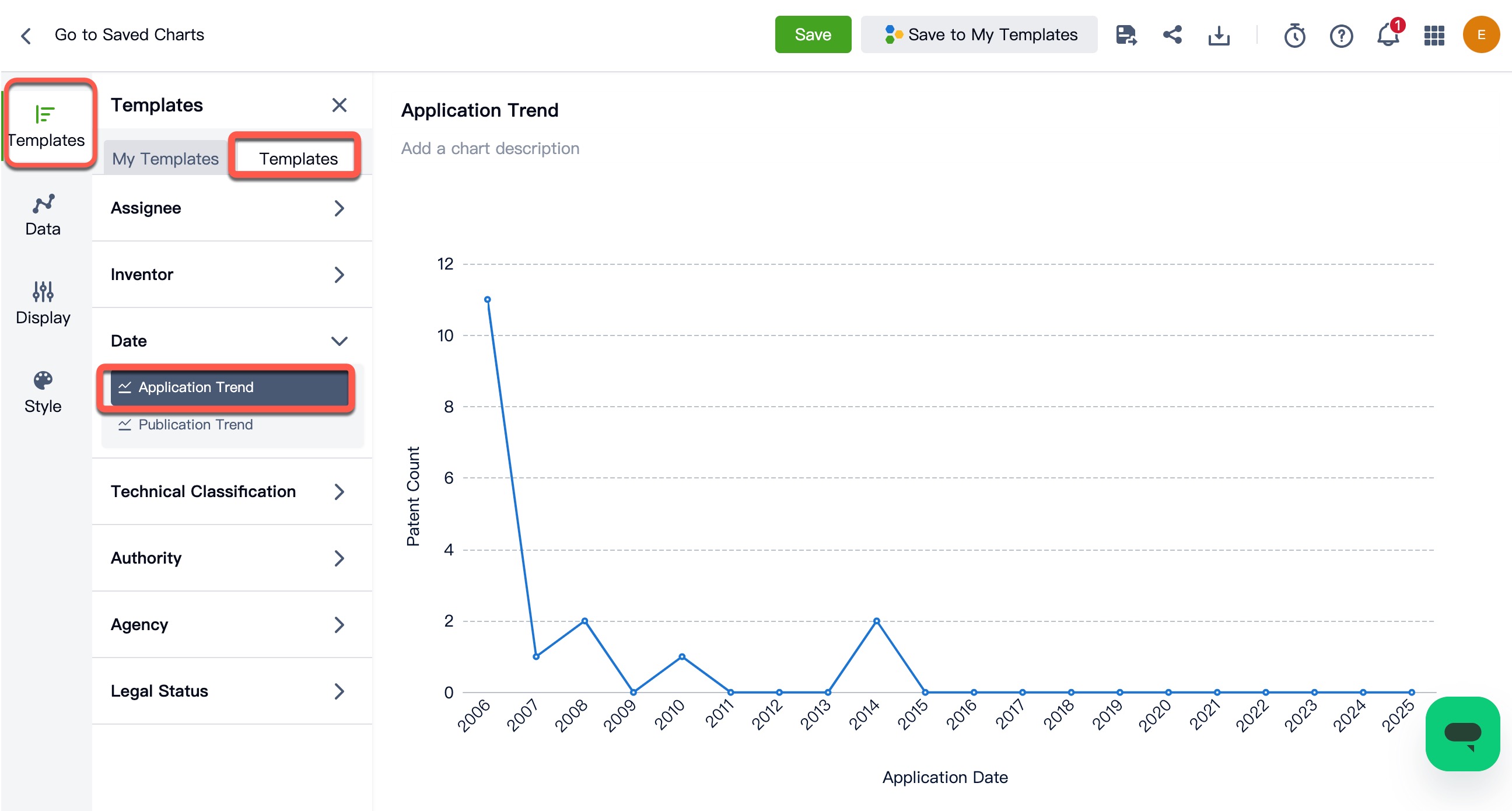Click the share icon in toolbar
Screen dimensions: 1512x811
[x=1172, y=34]
